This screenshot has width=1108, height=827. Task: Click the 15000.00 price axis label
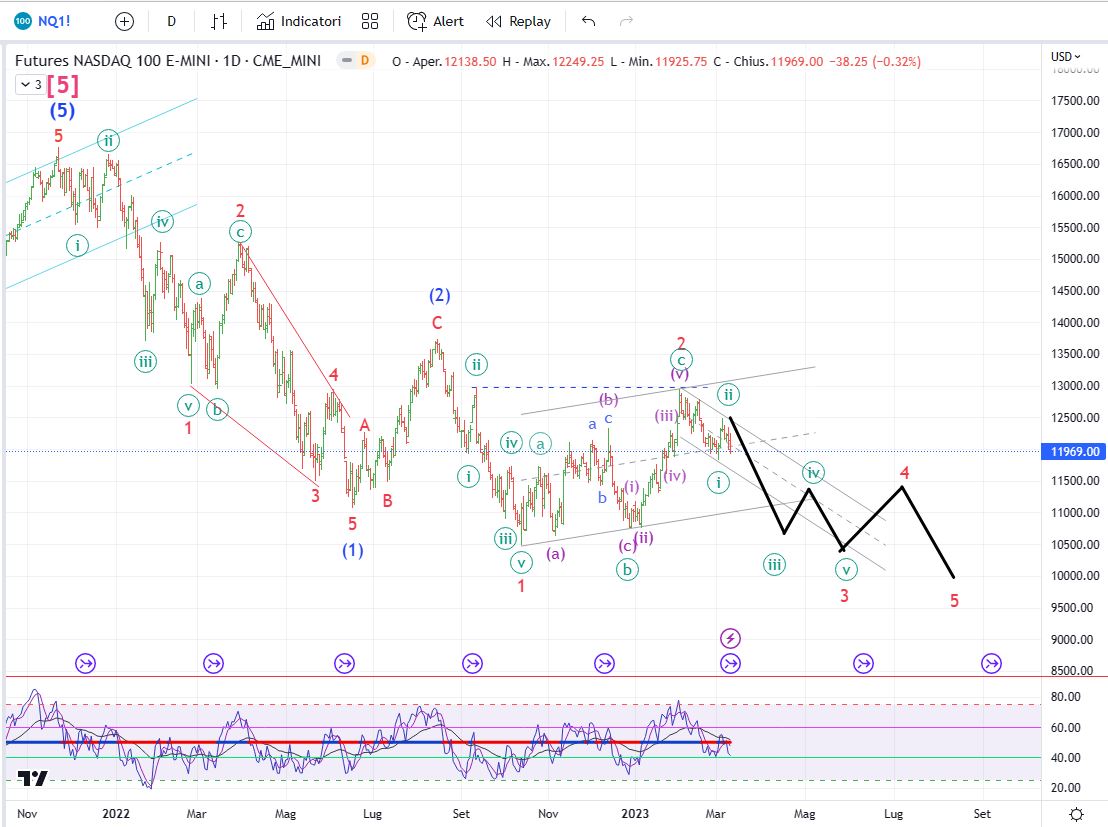(1075, 259)
